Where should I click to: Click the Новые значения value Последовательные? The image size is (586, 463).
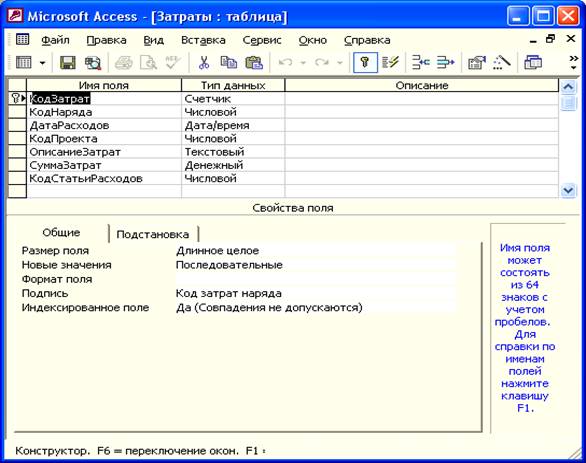click(315, 265)
